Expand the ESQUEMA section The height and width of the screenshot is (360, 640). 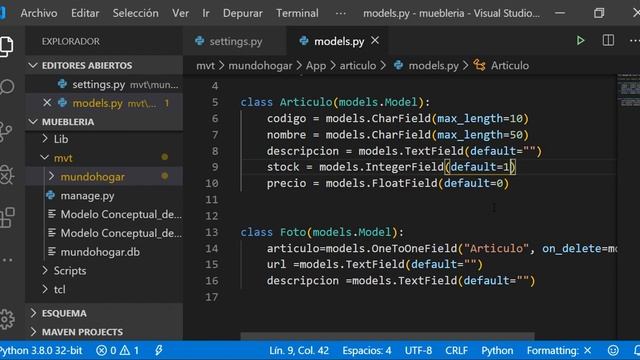point(33,313)
